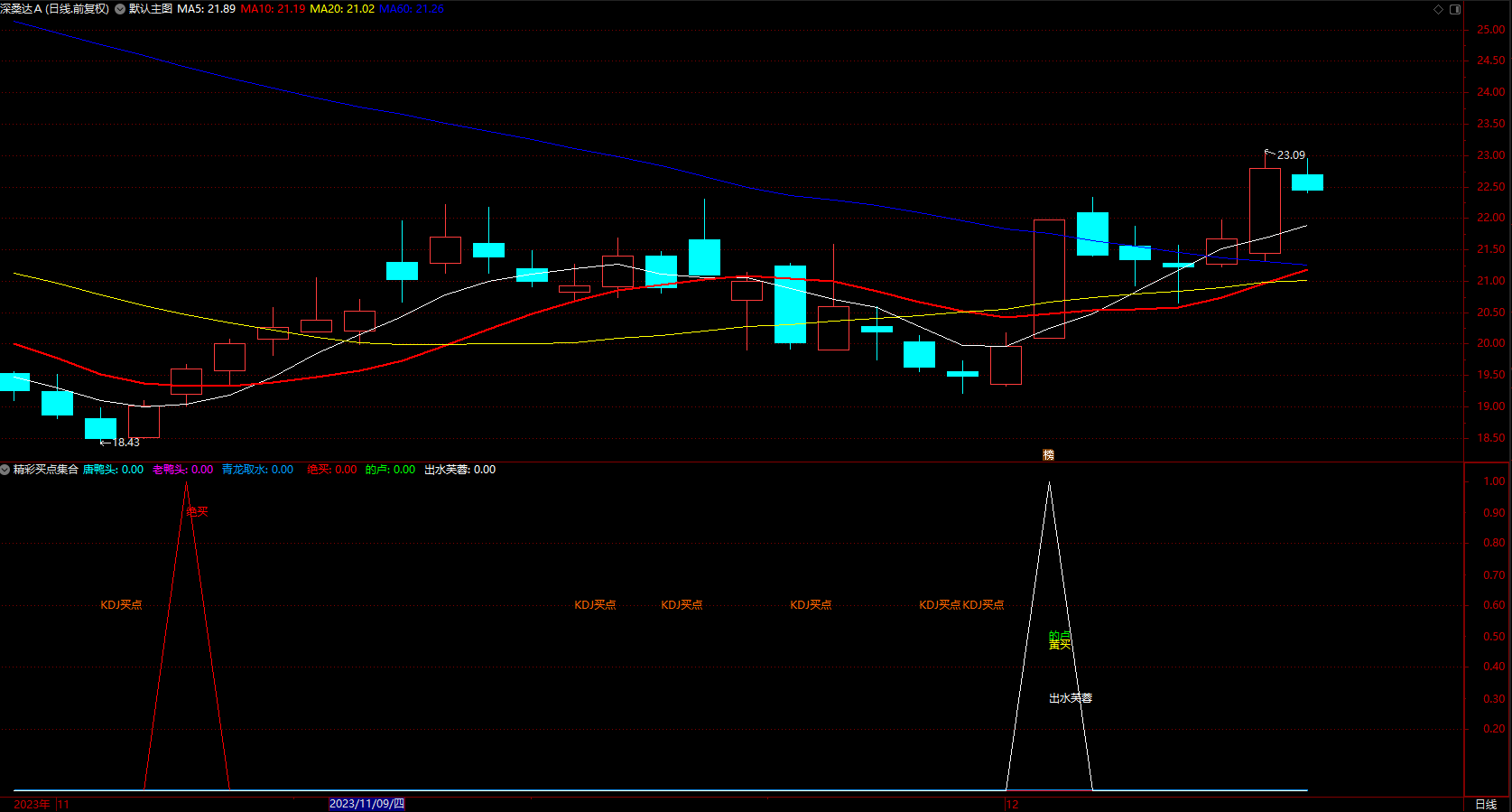Select the 青龙取水: 0.00 indicator value
Screen dimensions: 1512x812
257,470
